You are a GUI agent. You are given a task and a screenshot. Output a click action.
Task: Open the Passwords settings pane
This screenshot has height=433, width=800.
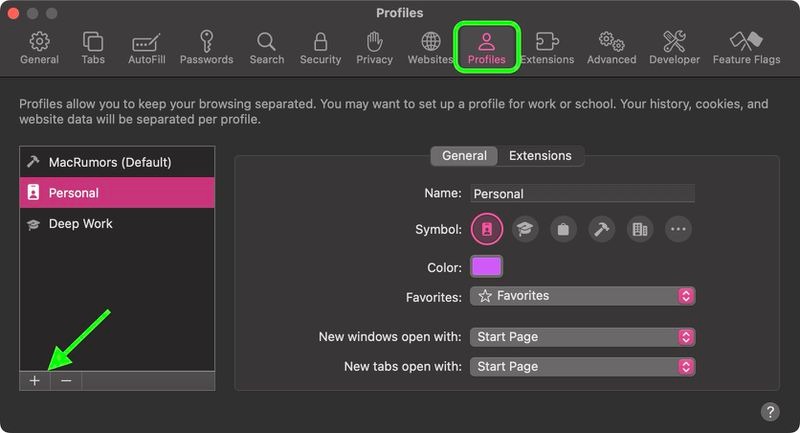(206, 48)
